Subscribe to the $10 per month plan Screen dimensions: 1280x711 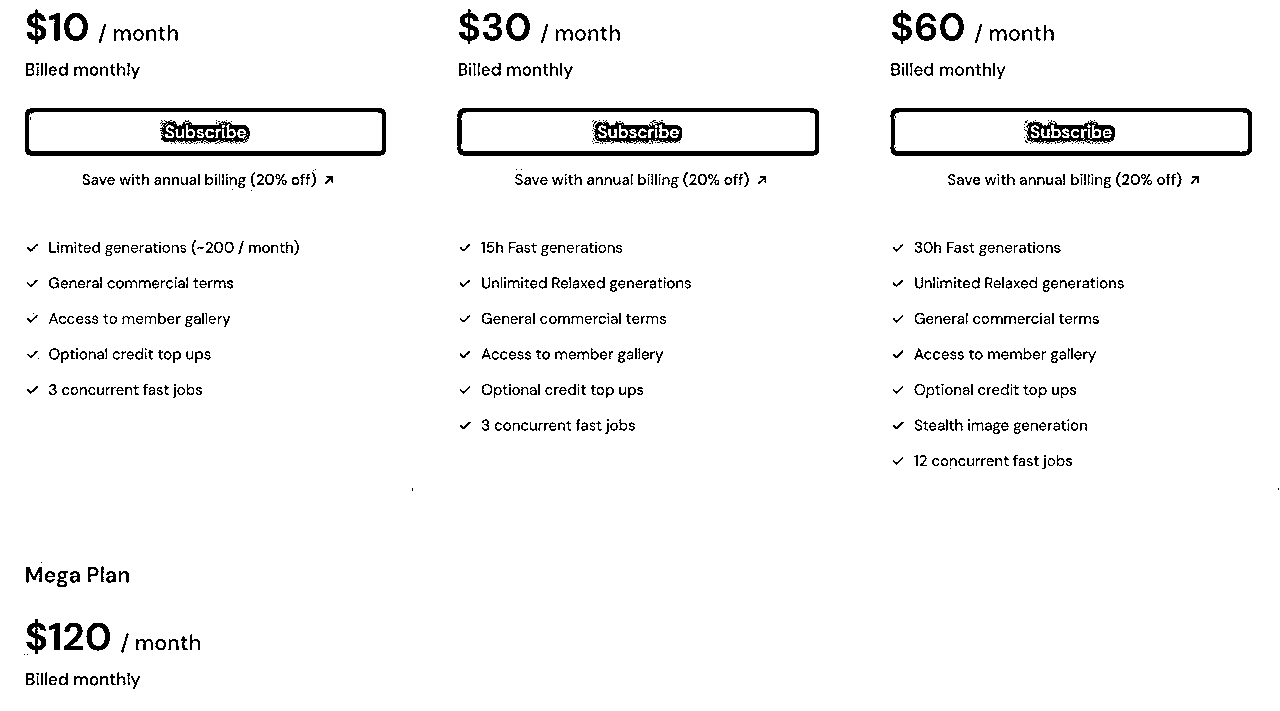205,132
